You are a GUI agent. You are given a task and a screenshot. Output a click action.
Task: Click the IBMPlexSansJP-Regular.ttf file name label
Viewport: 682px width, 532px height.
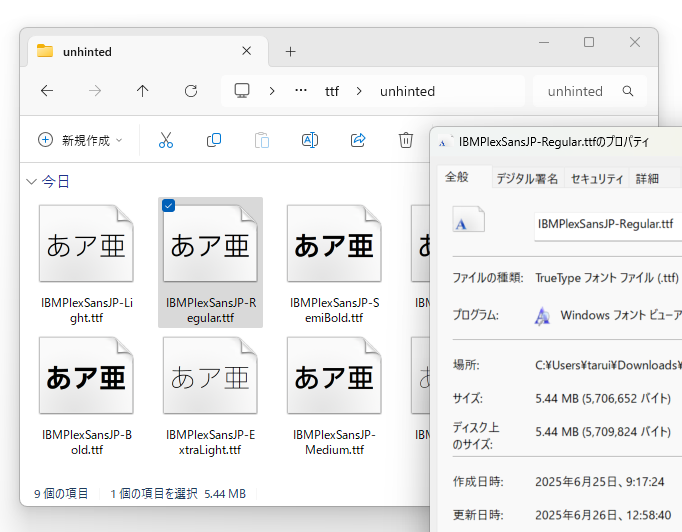click(x=211, y=310)
